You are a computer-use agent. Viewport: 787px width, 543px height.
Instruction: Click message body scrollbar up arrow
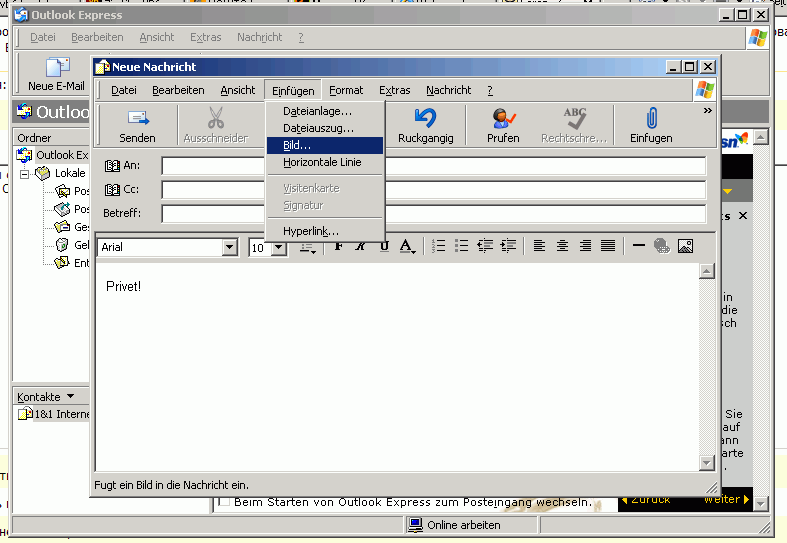tap(707, 272)
